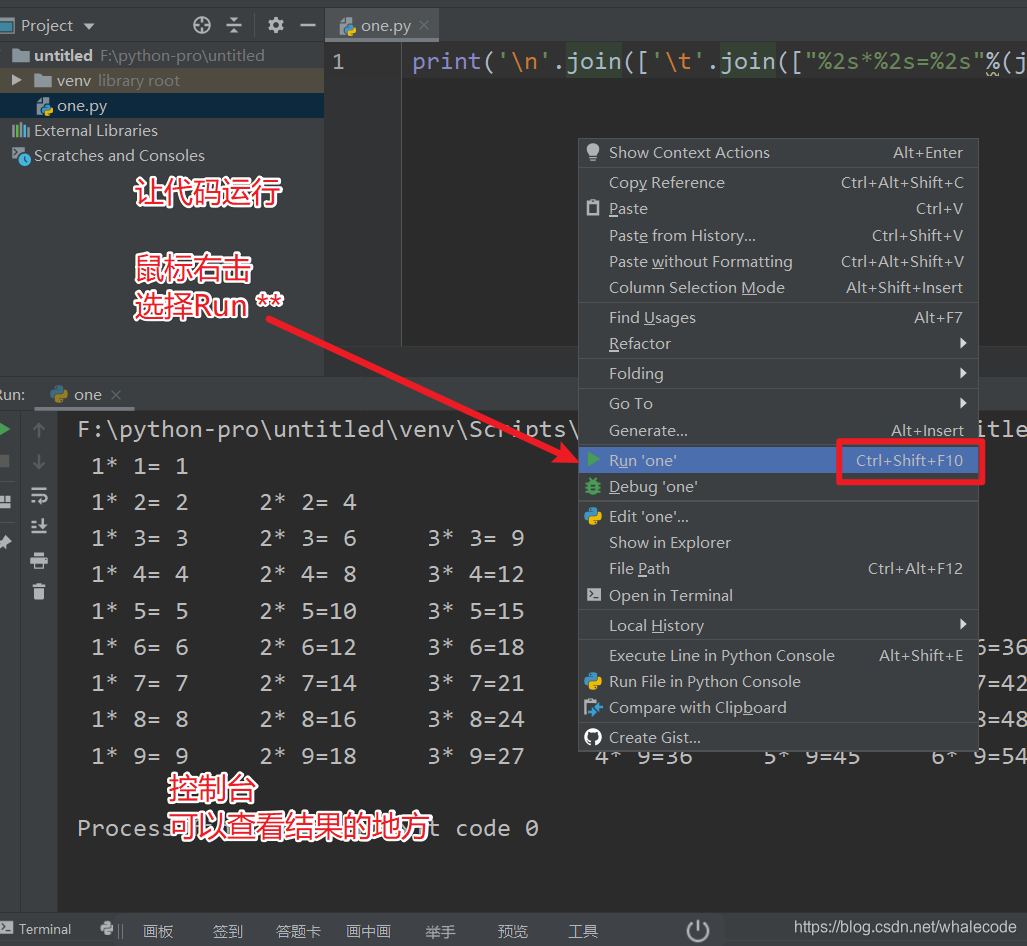Choose Create Gist...
Image resolution: width=1027 pixels, height=946 pixels.
[778, 738]
